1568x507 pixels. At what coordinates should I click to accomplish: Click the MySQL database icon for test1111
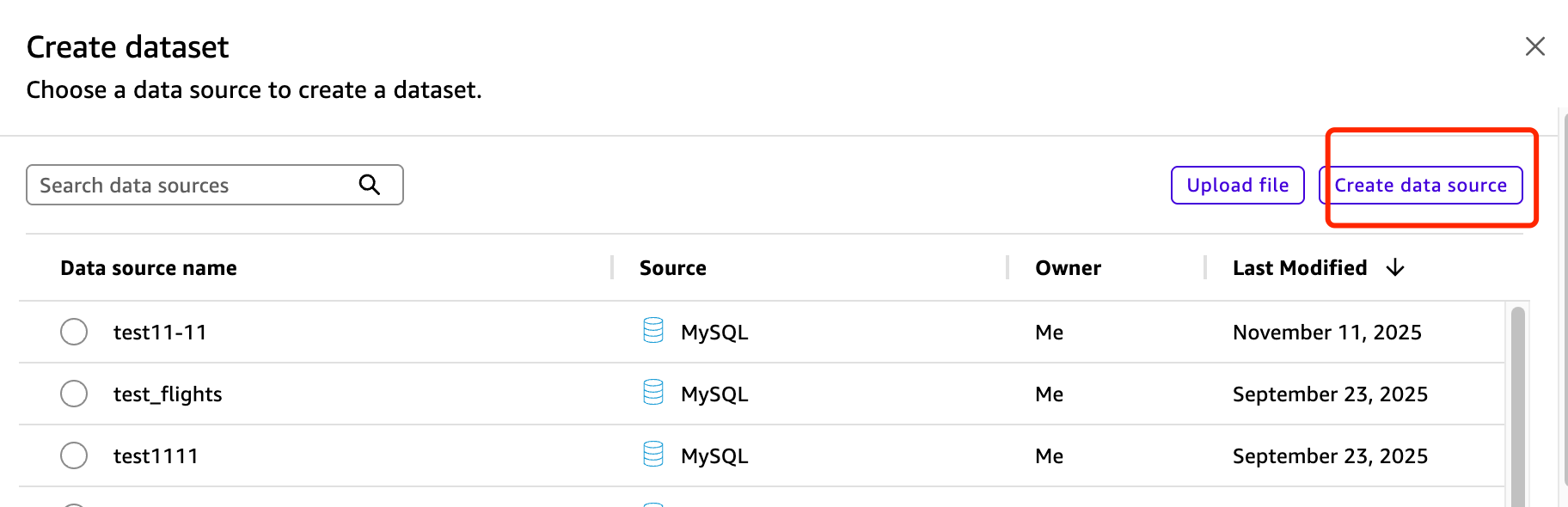(x=653, y=455)
